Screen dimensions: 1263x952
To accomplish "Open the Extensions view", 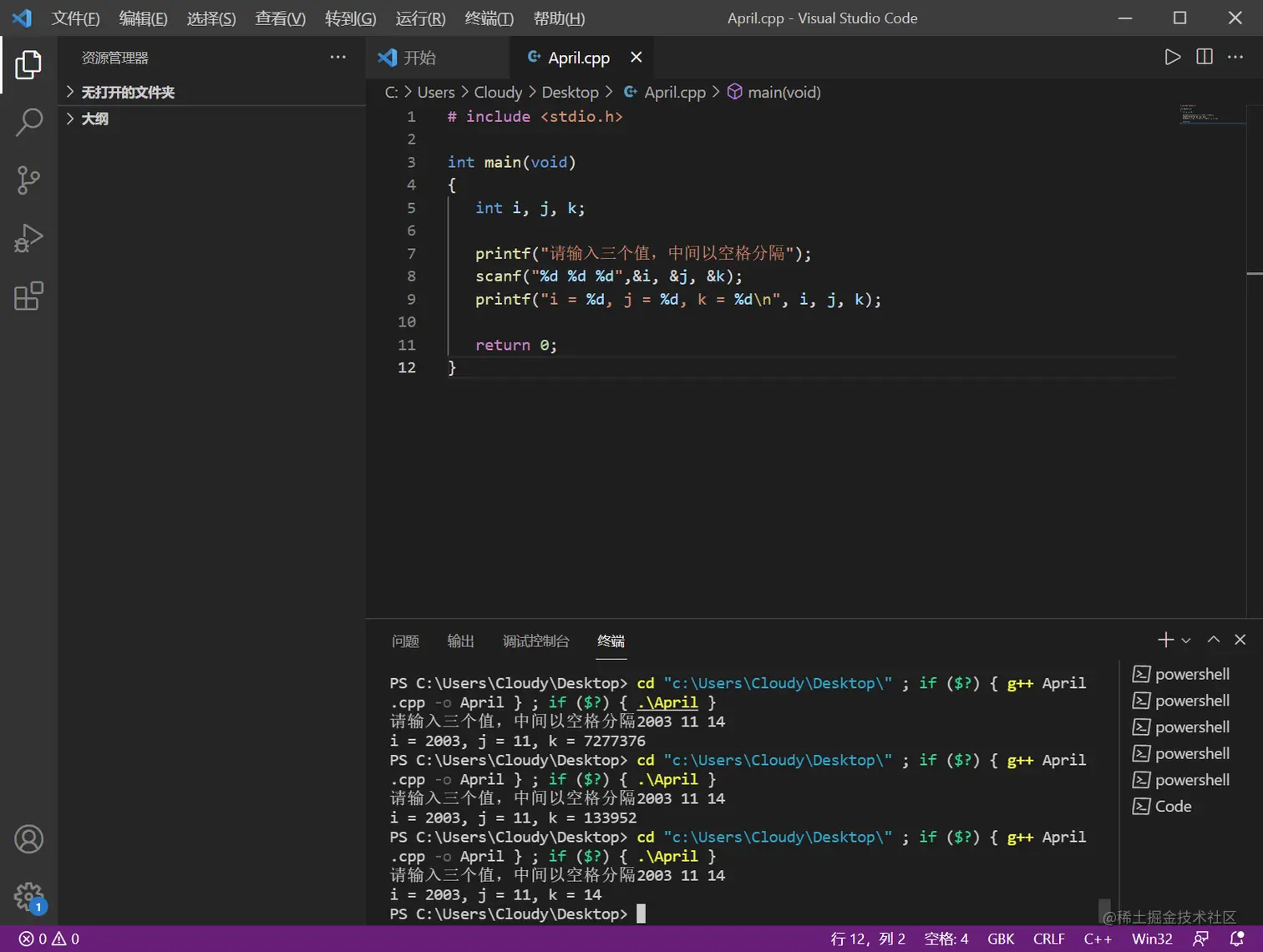I will point(28,296).
